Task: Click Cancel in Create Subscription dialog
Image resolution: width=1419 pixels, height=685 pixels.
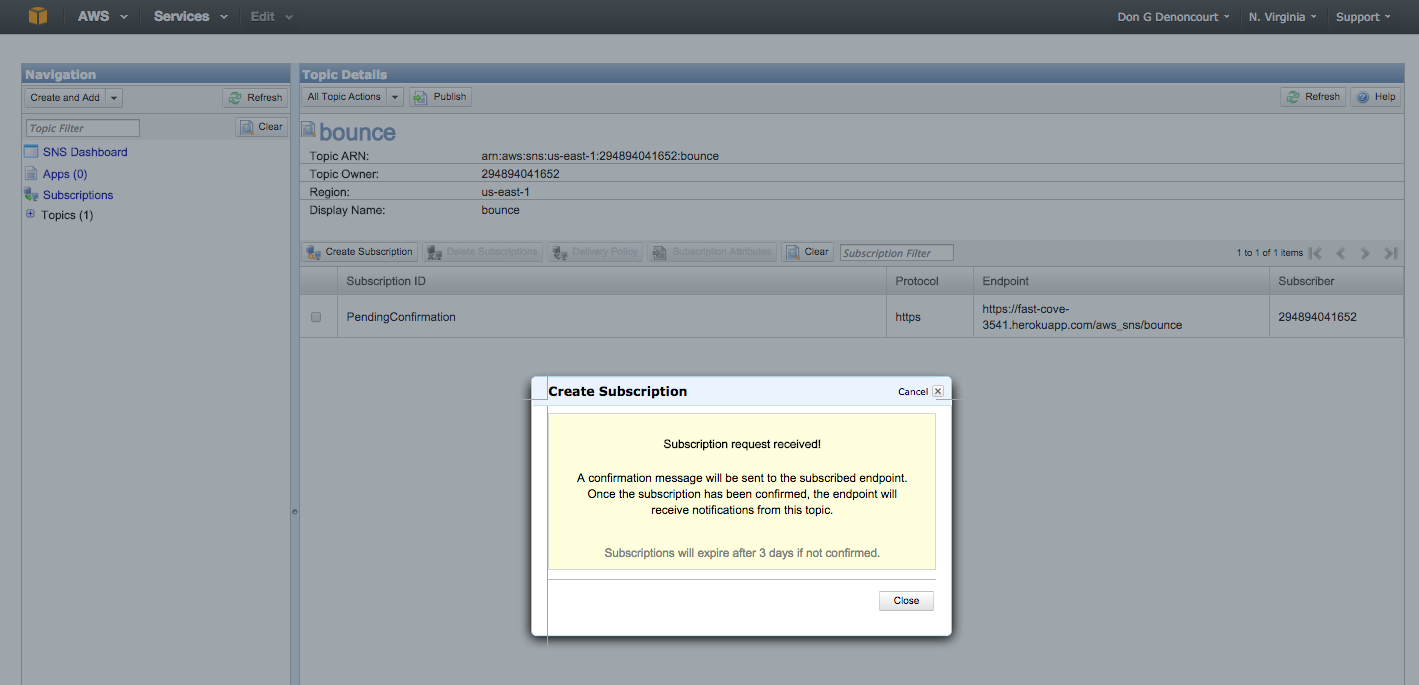Action: pyautogui.click(x=912, y=392)
